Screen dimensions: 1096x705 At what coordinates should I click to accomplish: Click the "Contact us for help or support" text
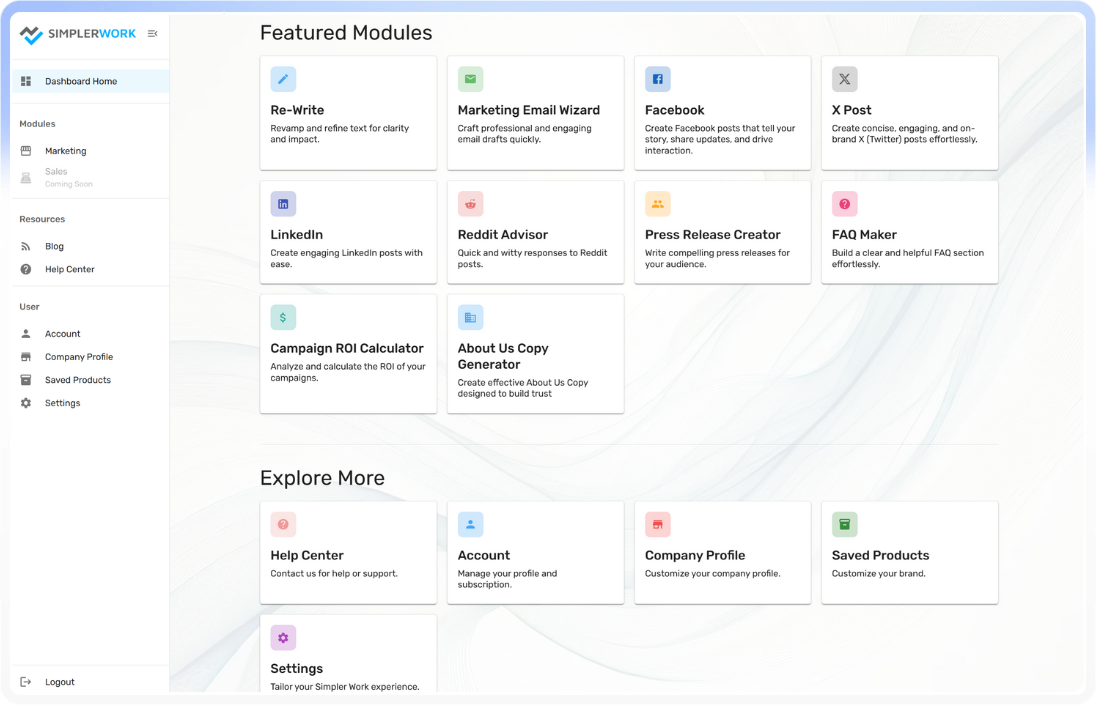point(334,574)
